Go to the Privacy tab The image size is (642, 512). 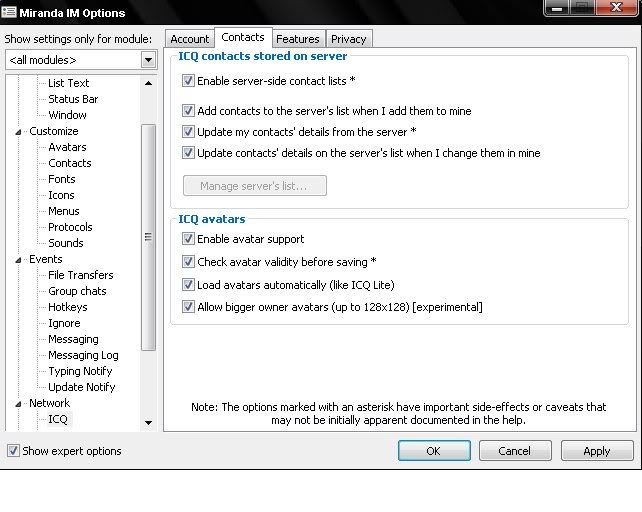tap(348, 39)
